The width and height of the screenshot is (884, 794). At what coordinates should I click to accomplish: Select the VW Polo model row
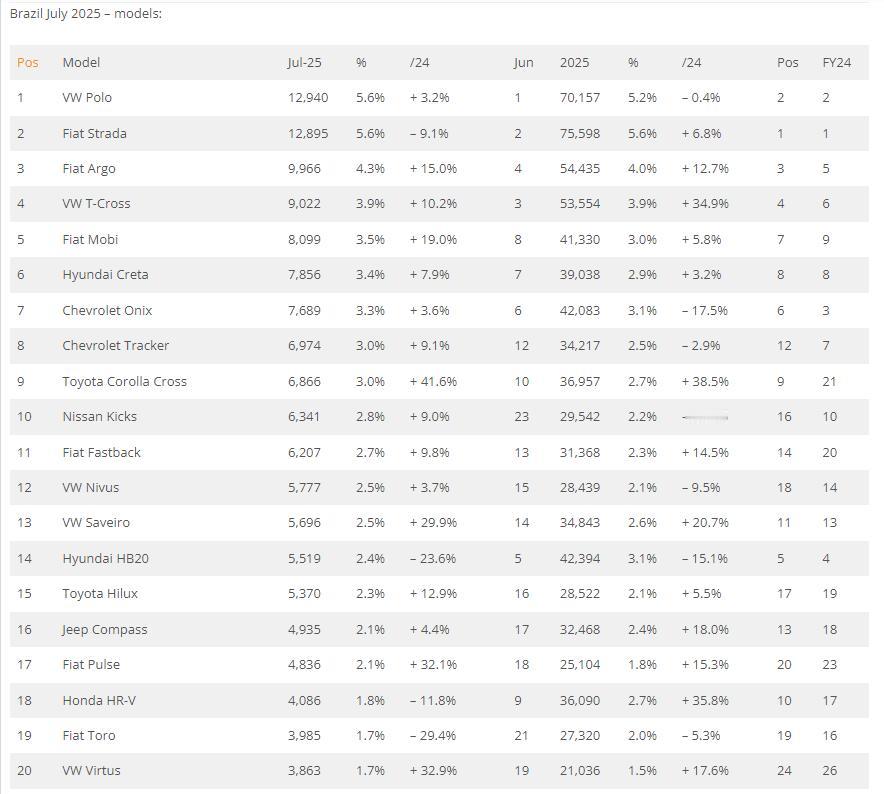[439, 98]
